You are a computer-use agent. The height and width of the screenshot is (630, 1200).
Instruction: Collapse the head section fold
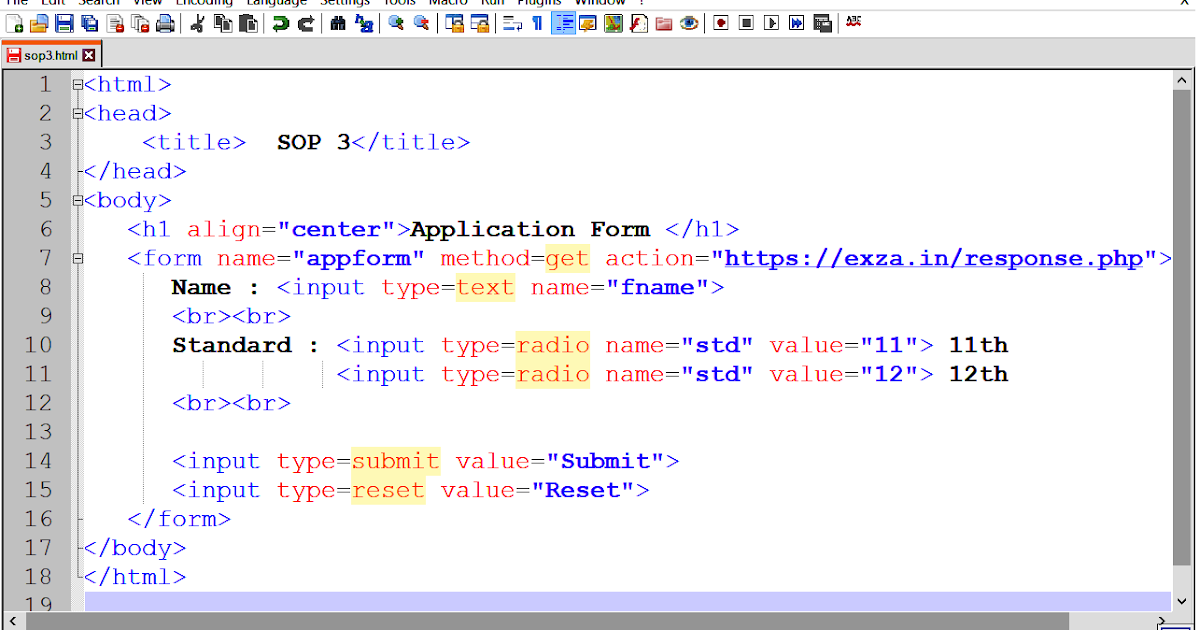pos(76,113)
